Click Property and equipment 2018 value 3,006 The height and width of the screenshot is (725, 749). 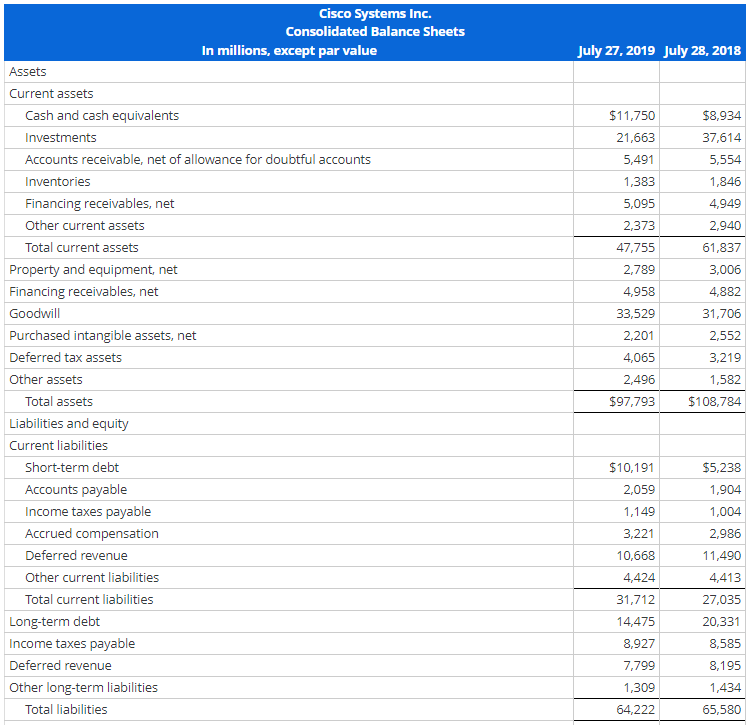725,269
